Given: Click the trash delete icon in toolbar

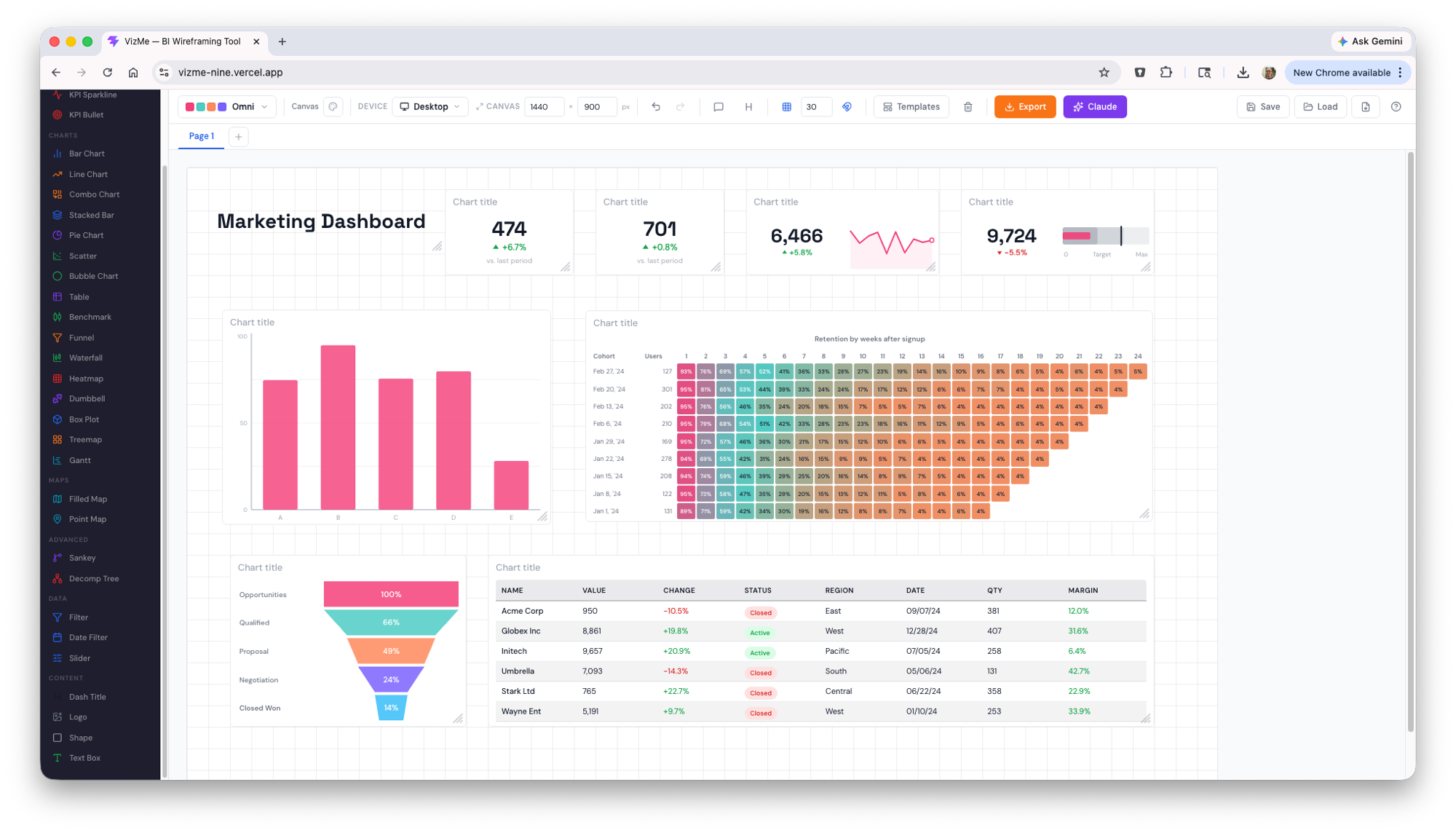Looking at the screenshot, I should 968,107.
